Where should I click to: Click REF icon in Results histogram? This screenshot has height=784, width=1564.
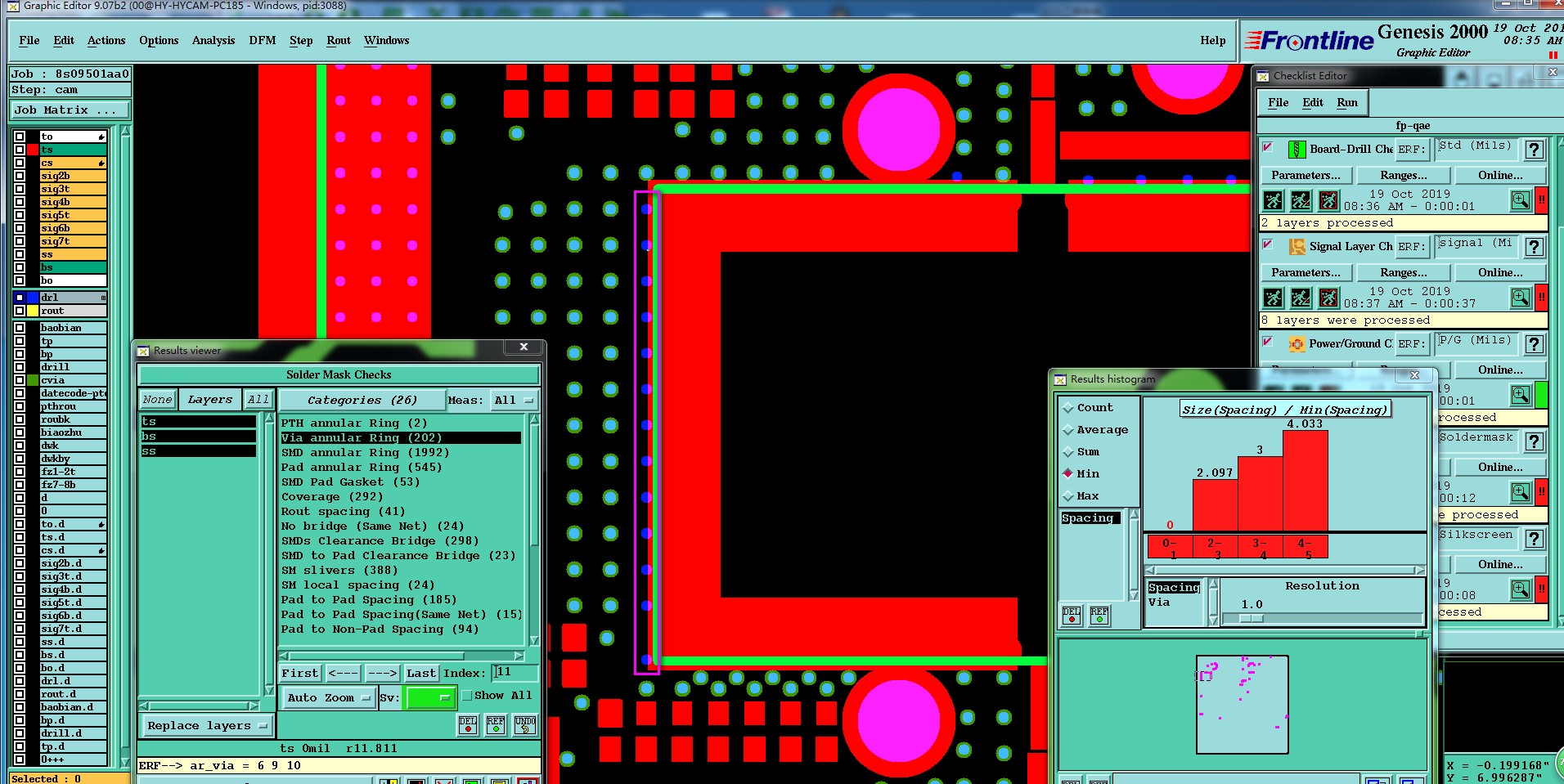tap(1099, 616)
